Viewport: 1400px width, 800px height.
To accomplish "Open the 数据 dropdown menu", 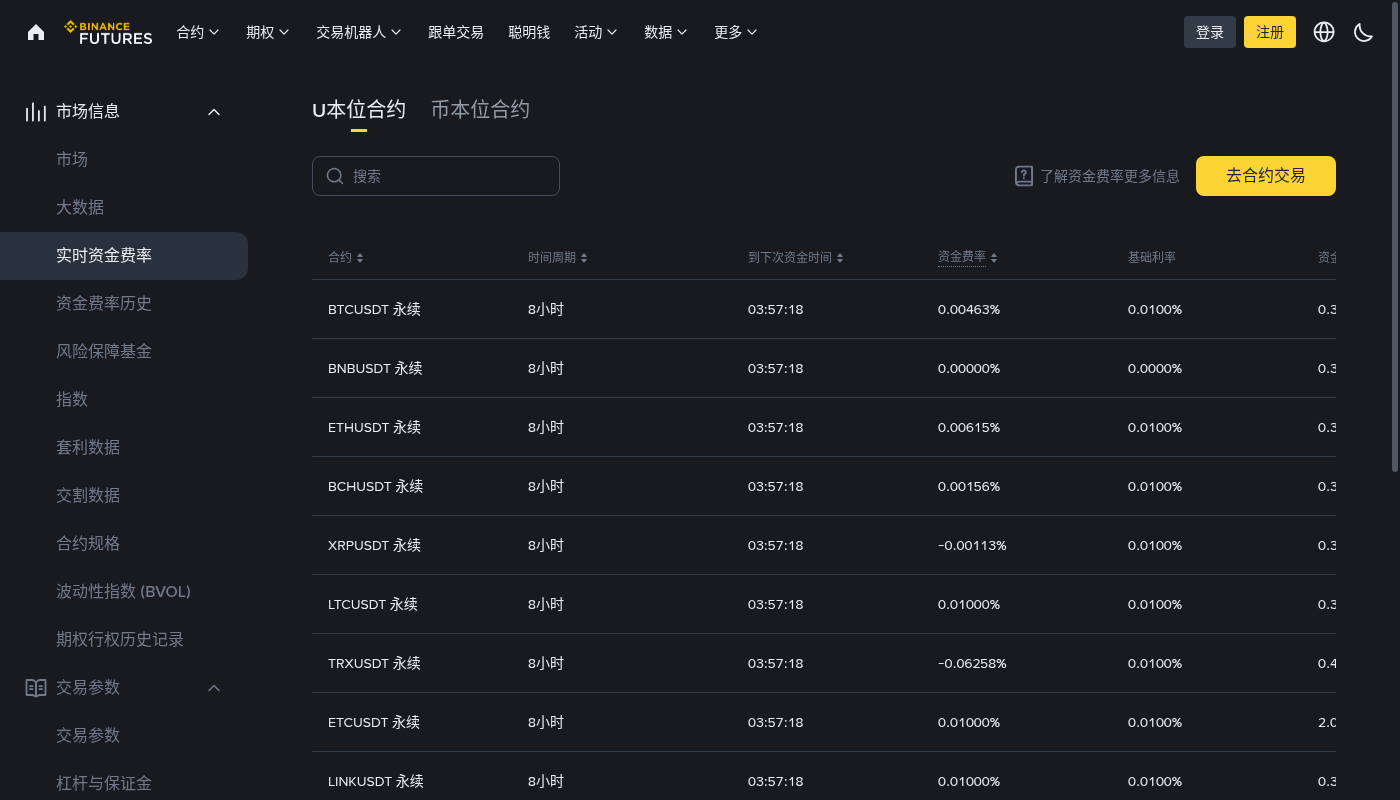I will [666, 32].
